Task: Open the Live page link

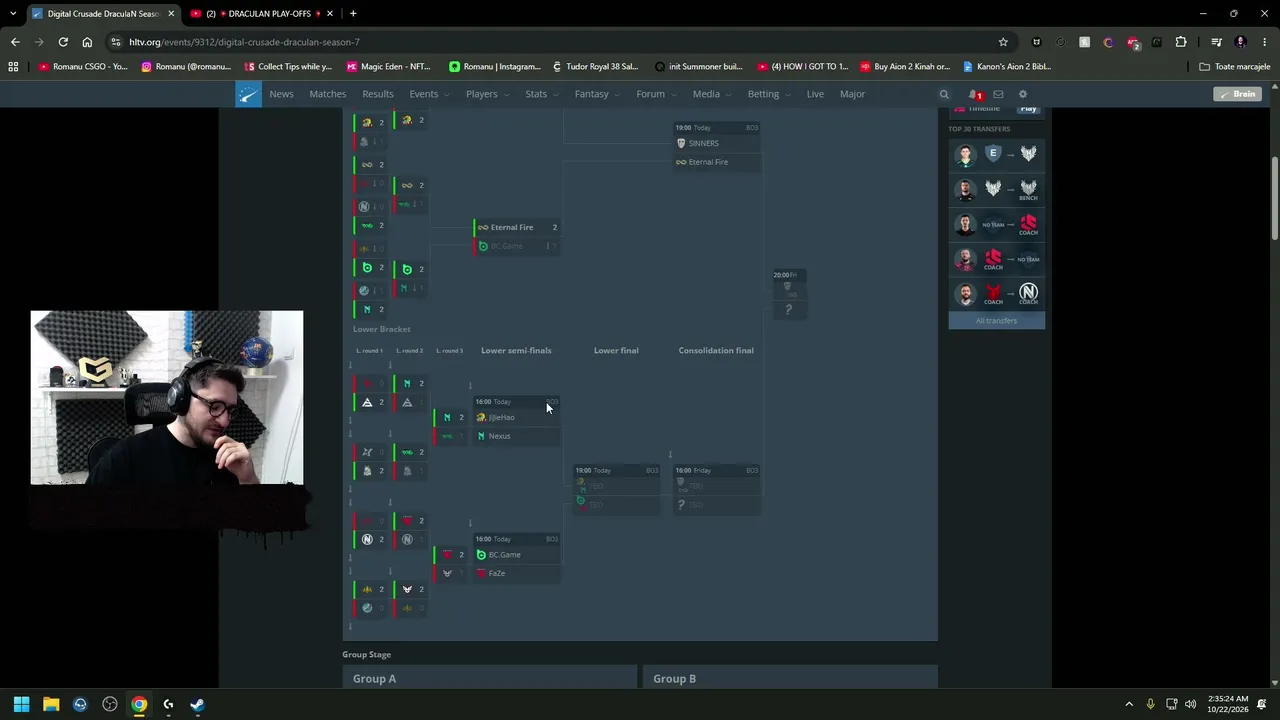Action: (815, 94)
